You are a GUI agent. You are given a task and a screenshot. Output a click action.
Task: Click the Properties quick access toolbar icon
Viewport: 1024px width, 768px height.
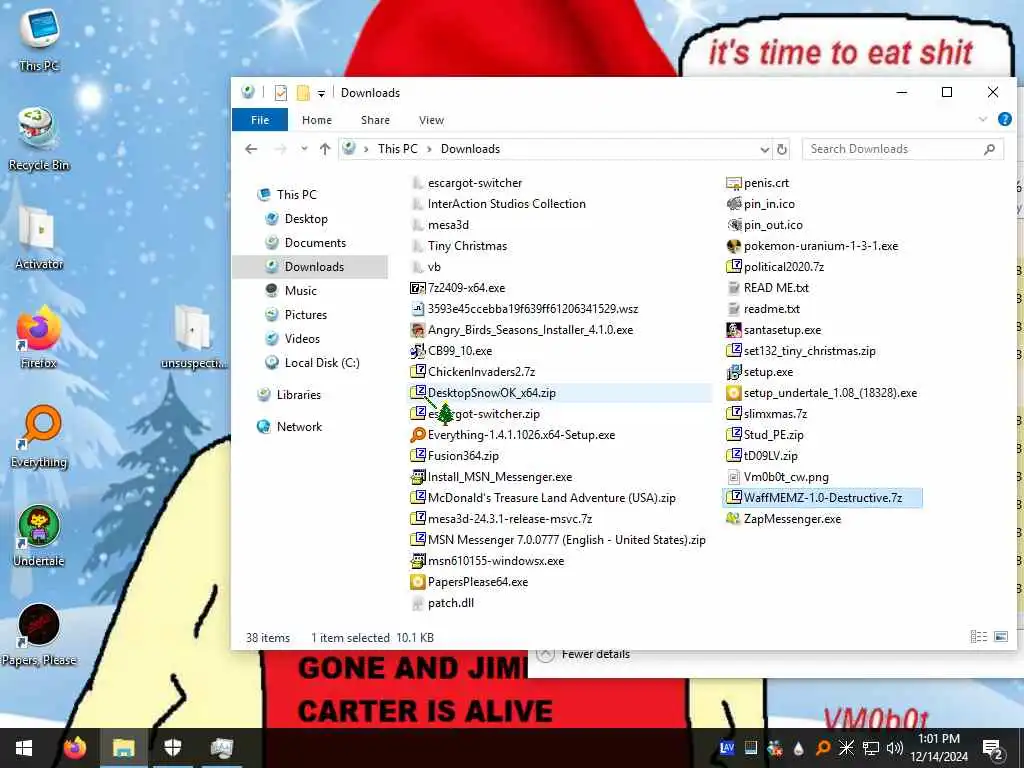(281, 93)
